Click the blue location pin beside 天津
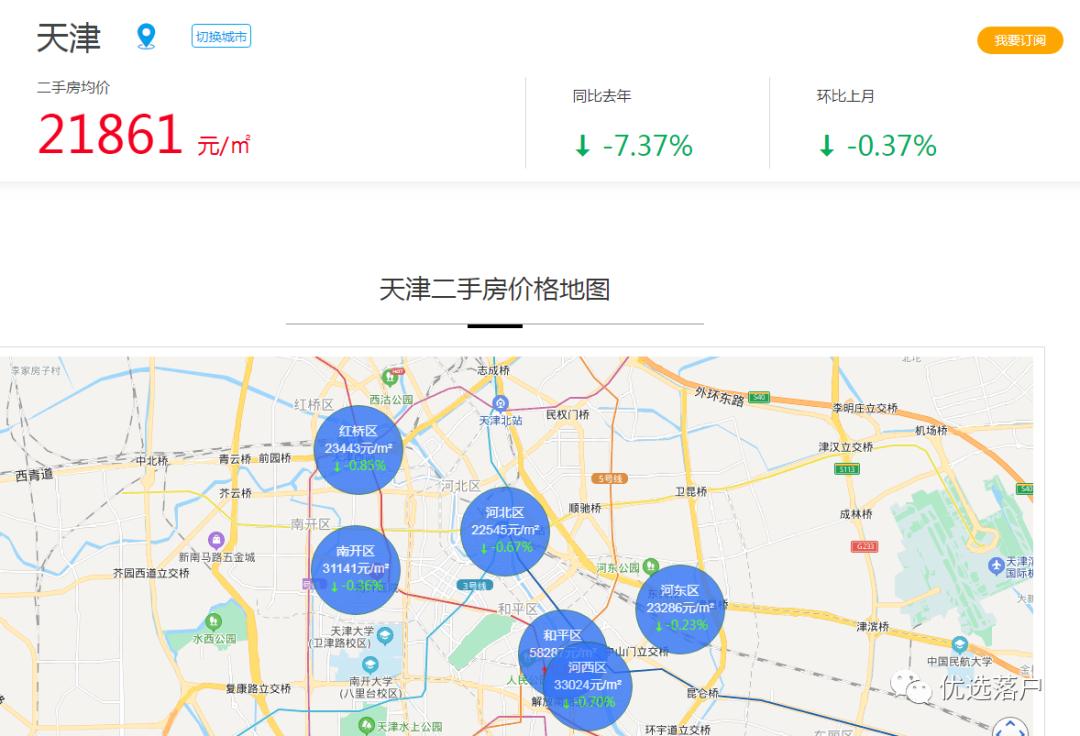The image size is (1080, 736). 146,35
